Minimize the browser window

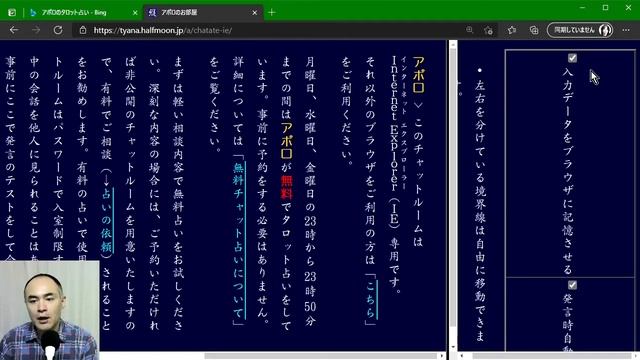pyautogui.click(x=582, y=7)
